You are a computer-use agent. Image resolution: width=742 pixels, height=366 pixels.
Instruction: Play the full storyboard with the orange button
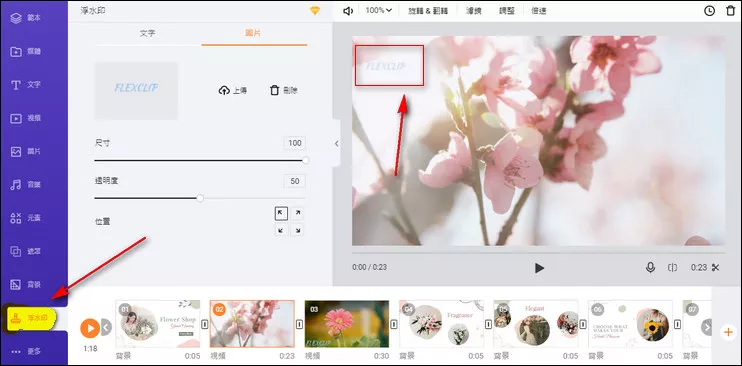(90, 328)
